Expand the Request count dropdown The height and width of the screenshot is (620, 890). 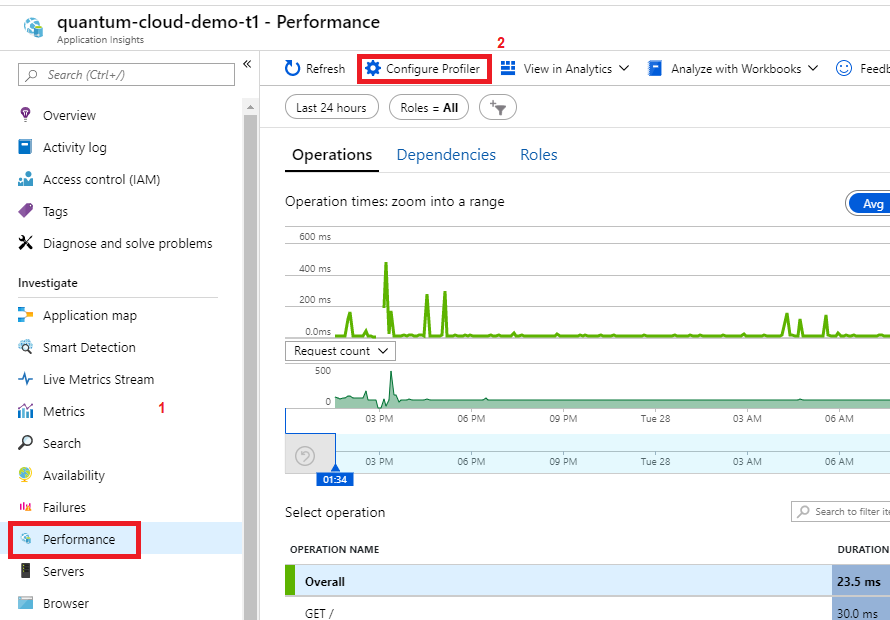[341, 351]
